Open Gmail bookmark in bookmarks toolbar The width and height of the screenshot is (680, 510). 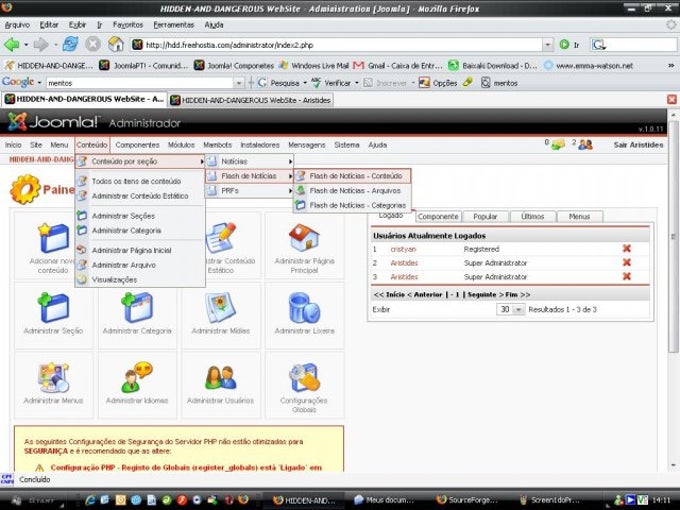398,65
